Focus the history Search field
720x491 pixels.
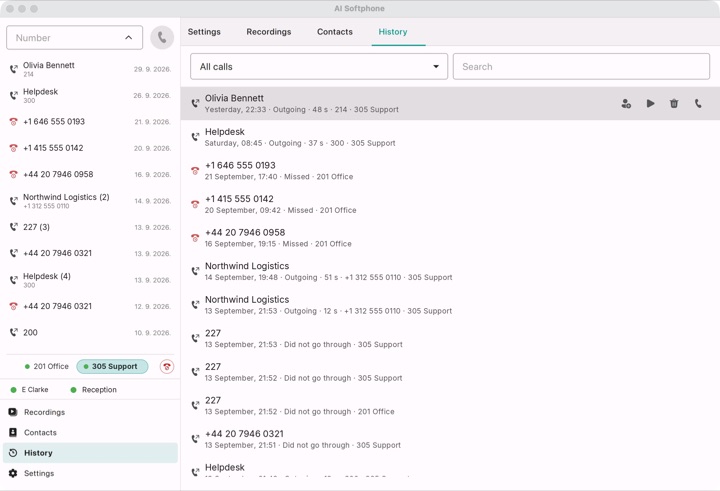coord(581,67)
